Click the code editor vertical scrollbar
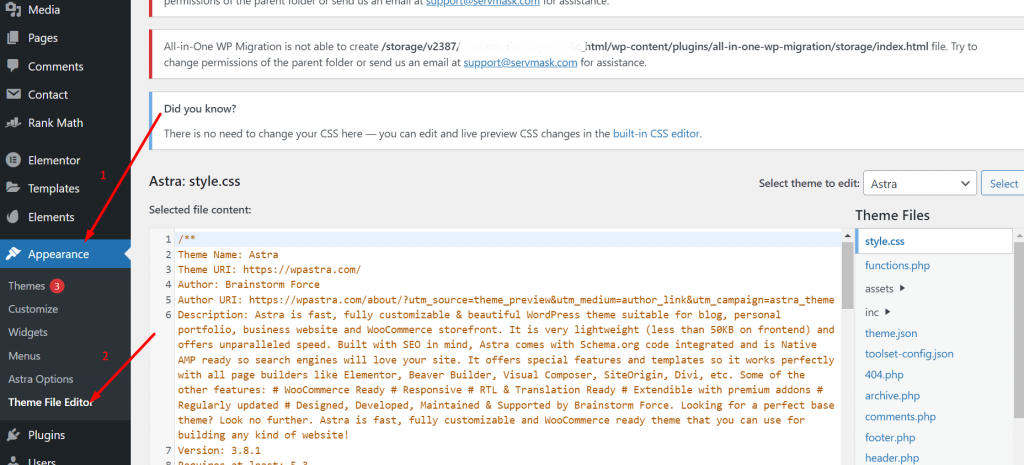The width and height of the screenshot is (1024, 465). point(848,274)
